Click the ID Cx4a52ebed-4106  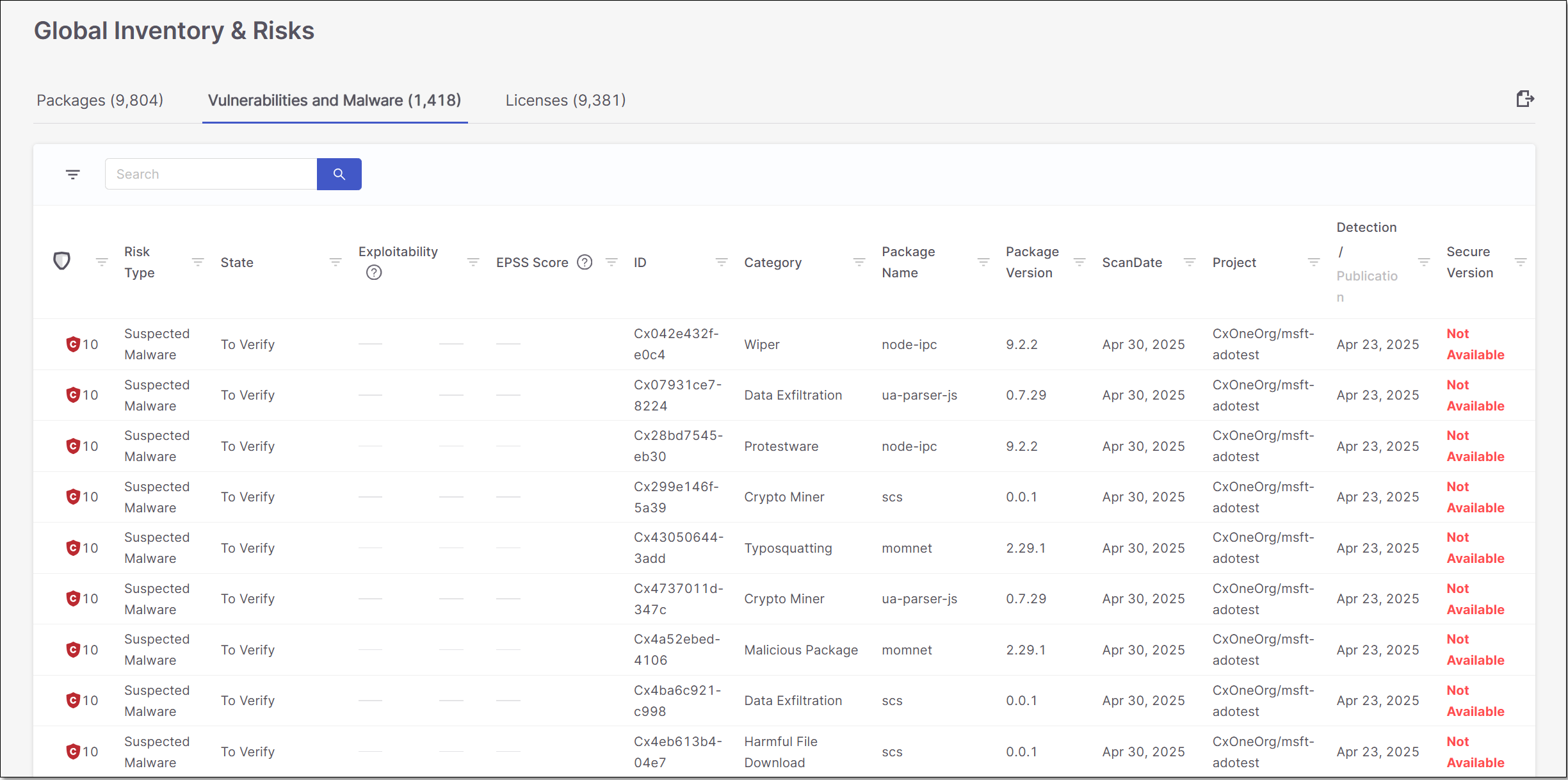pyautogui.click(x=677, y=650)
